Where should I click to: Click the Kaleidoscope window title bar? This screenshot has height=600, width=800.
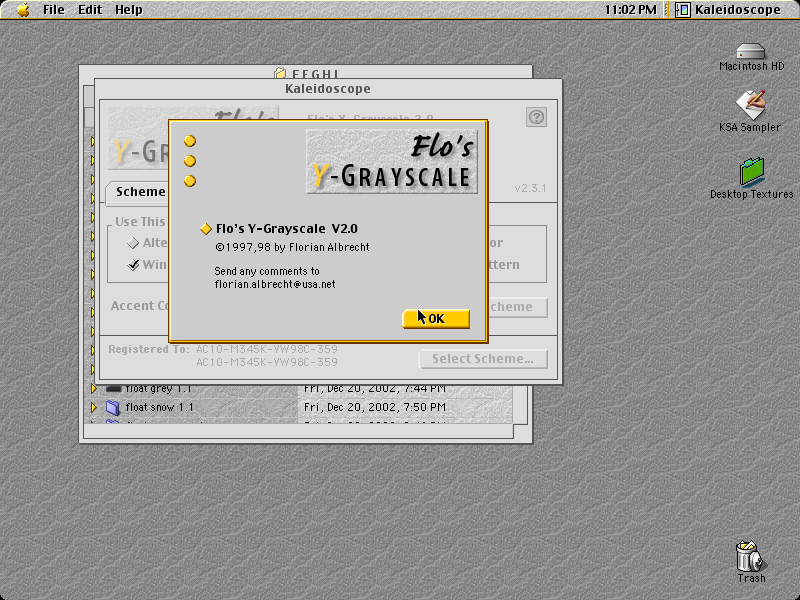click(329, 88)
